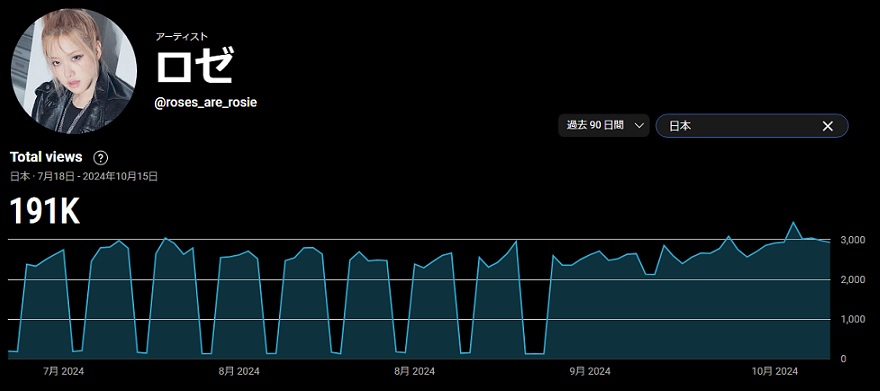The width and height of the screenshot is (880, 391).
Task: Click the アーティスト label above the name
Action: (182, 36)
